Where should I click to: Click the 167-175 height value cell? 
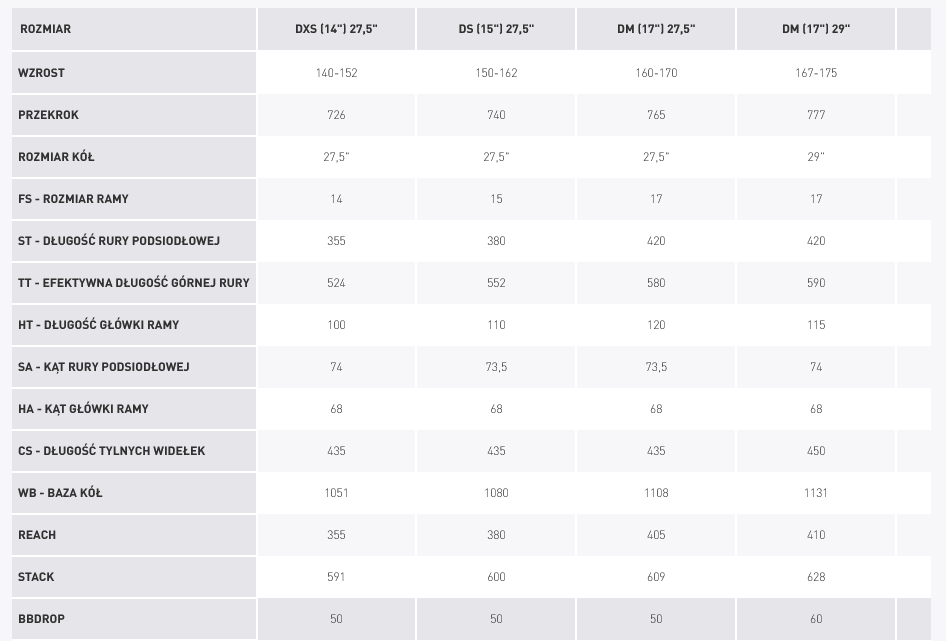(816, 73)
